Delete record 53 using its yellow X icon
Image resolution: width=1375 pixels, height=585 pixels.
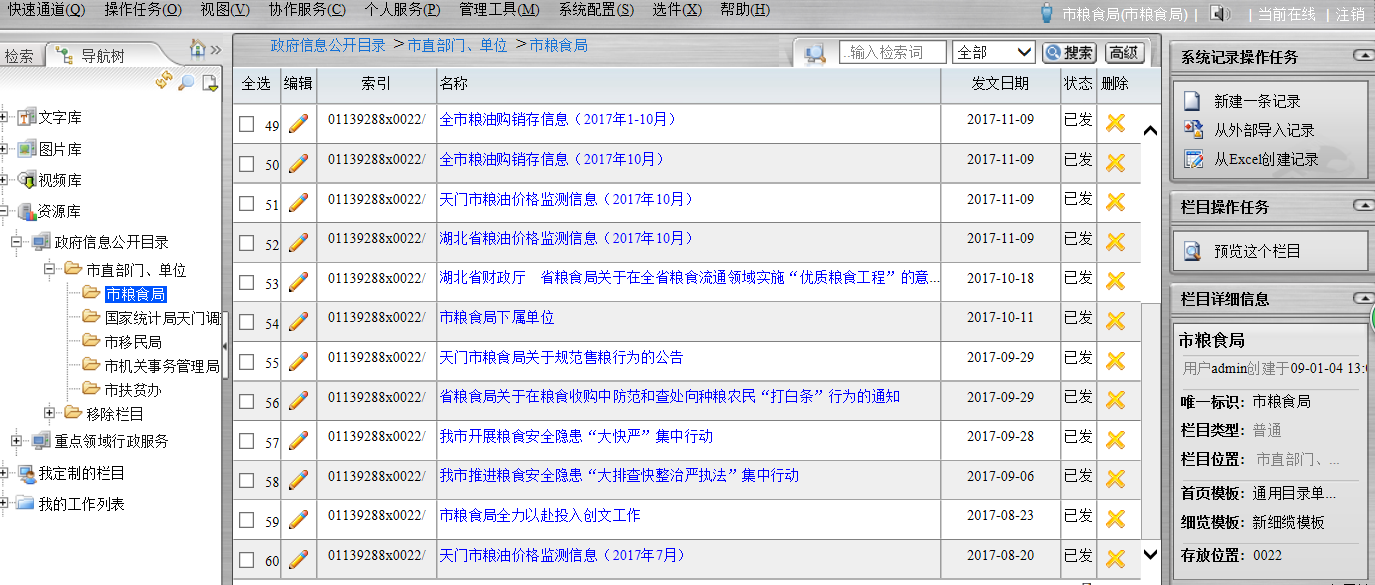(x=1115, y=281)
